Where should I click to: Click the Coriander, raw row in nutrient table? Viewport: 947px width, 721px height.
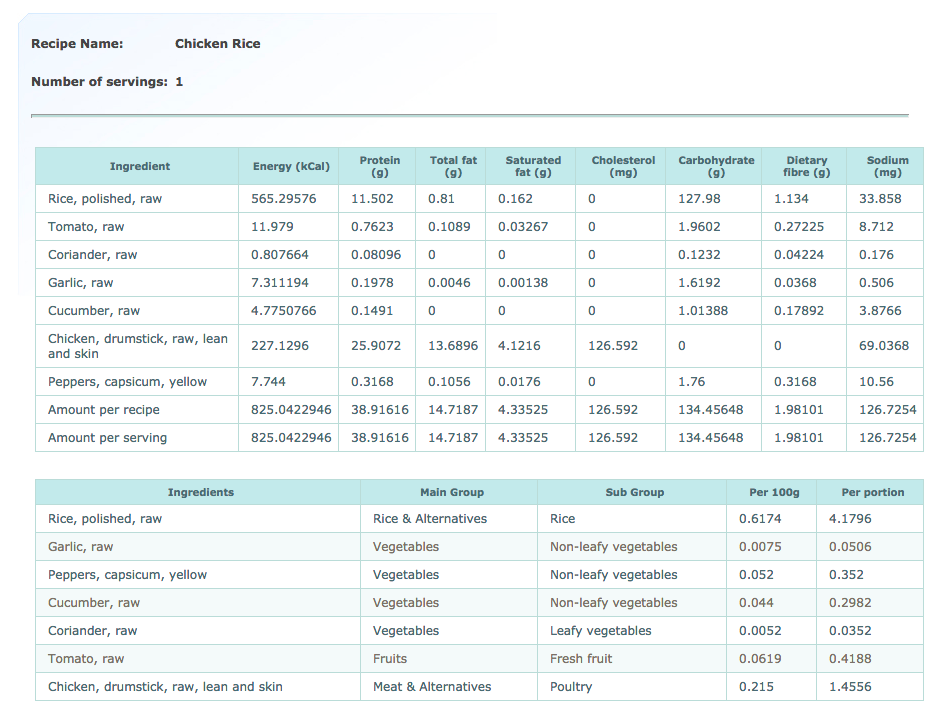(479, 255)
